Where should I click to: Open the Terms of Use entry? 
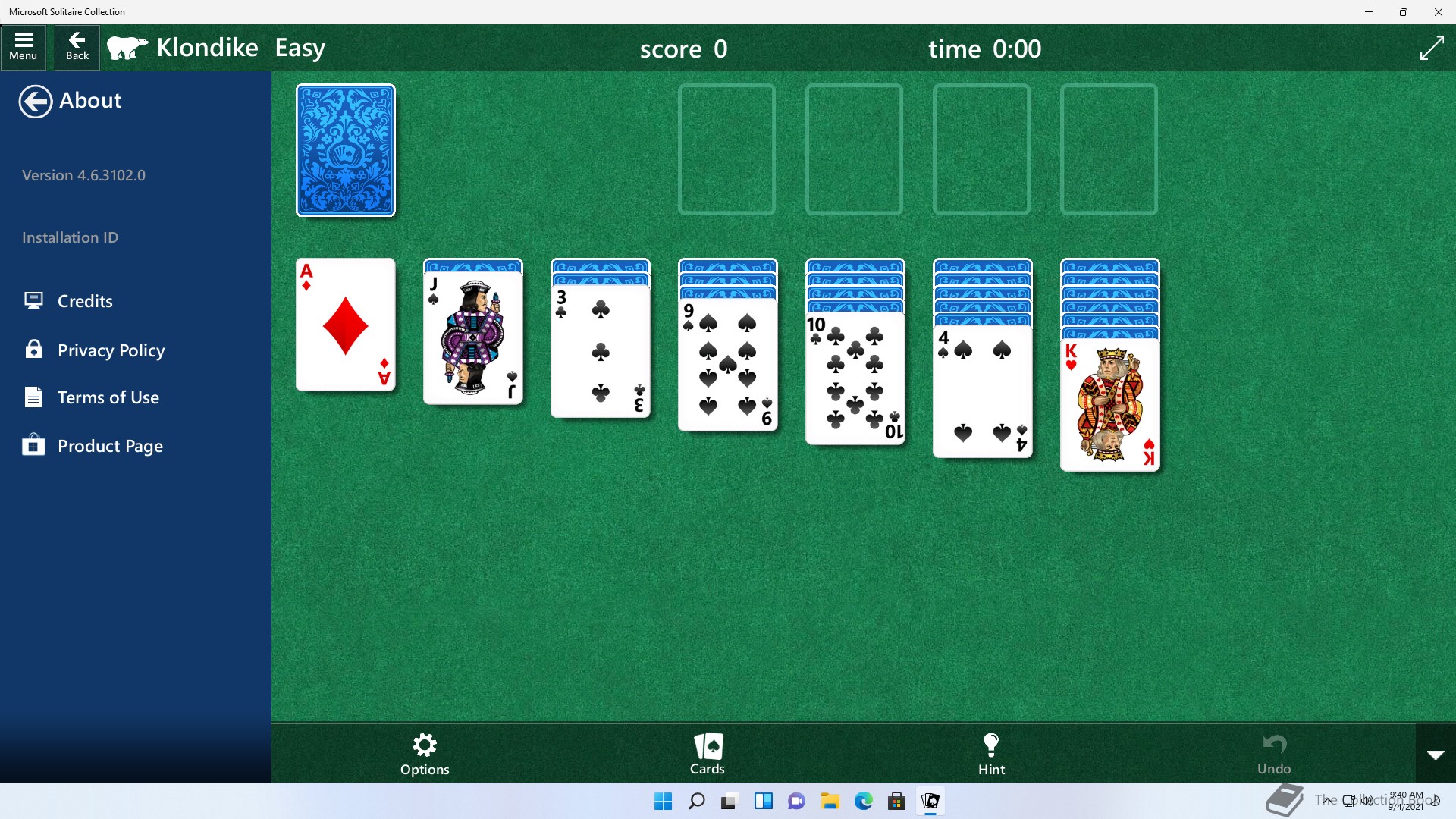(108, 397)
